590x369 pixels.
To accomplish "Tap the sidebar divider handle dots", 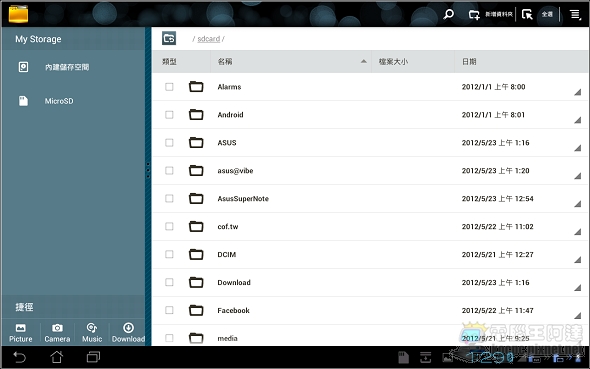I will click(148, 170).
